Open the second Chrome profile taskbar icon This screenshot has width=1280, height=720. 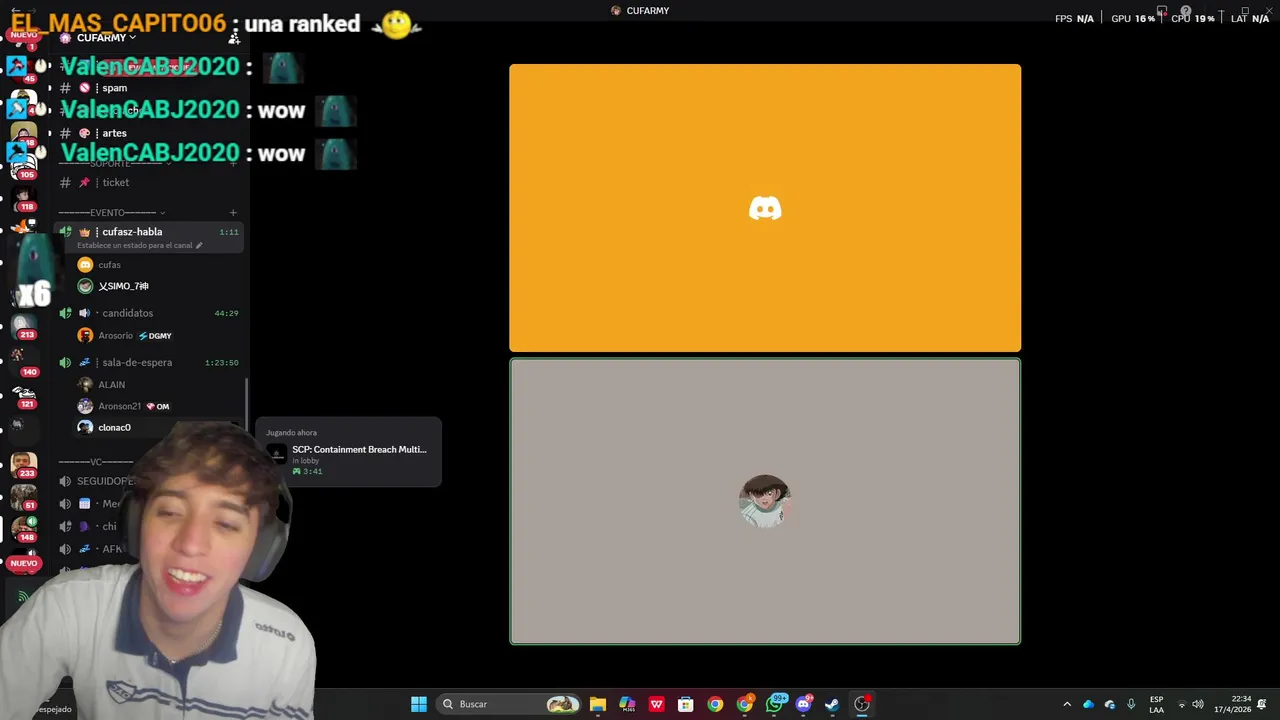coord(745,704)
